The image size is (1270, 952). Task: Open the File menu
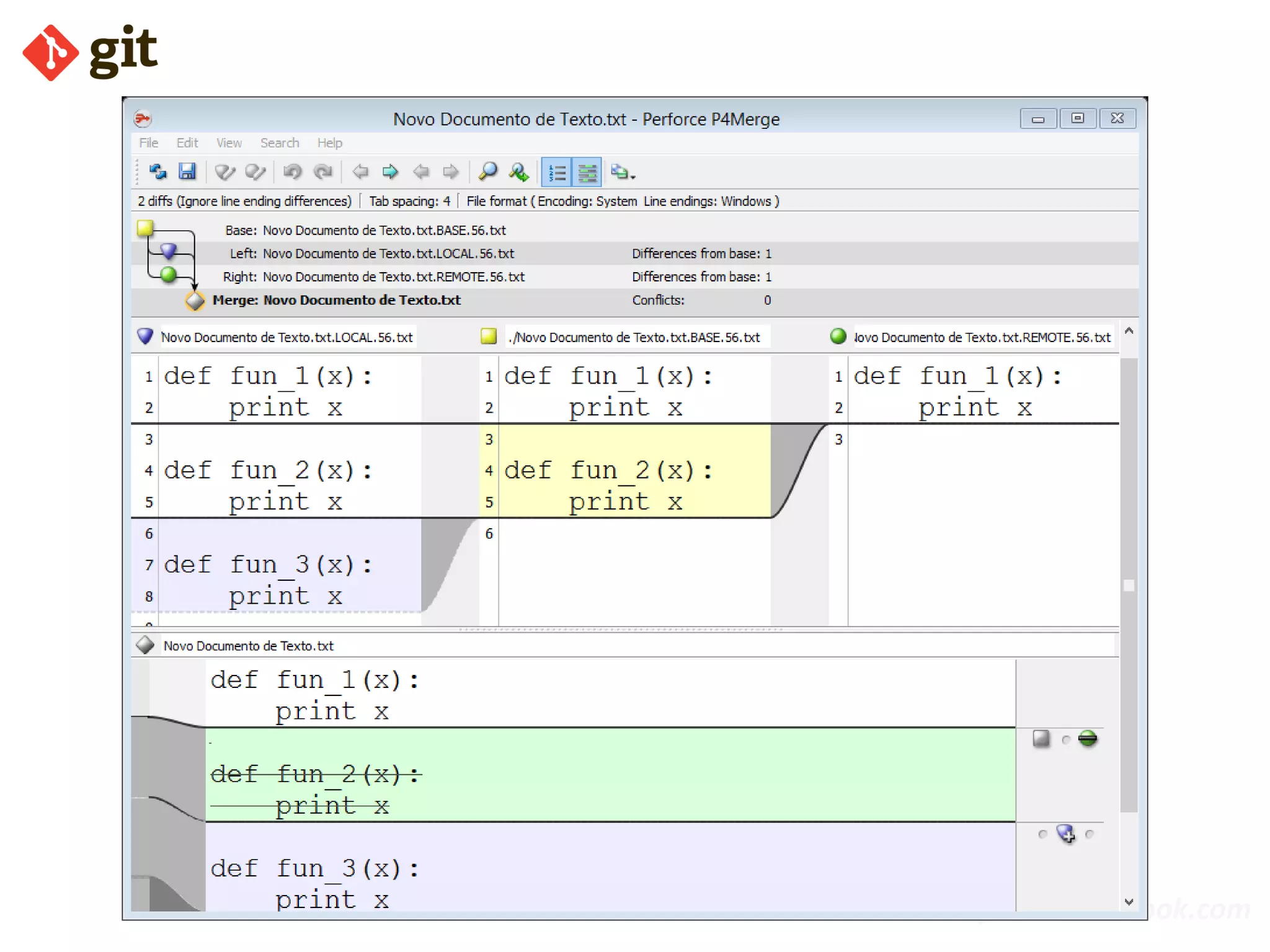[148, 143]
